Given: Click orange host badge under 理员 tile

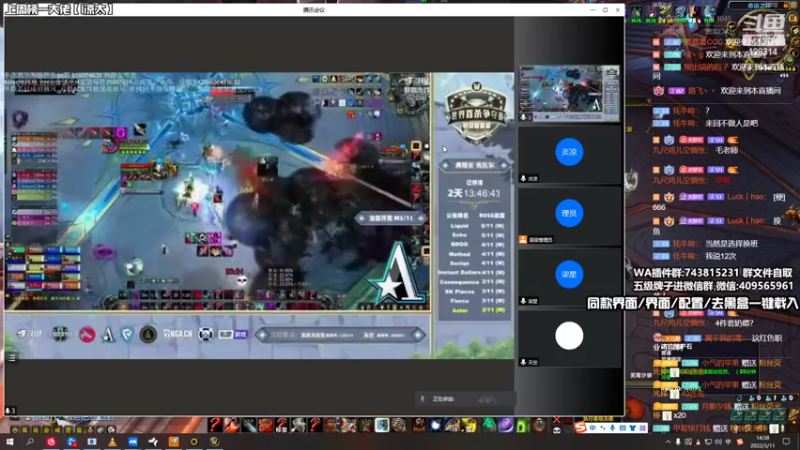Looking at the screenshot, I should pyautogui.click(x=523, y=239).
